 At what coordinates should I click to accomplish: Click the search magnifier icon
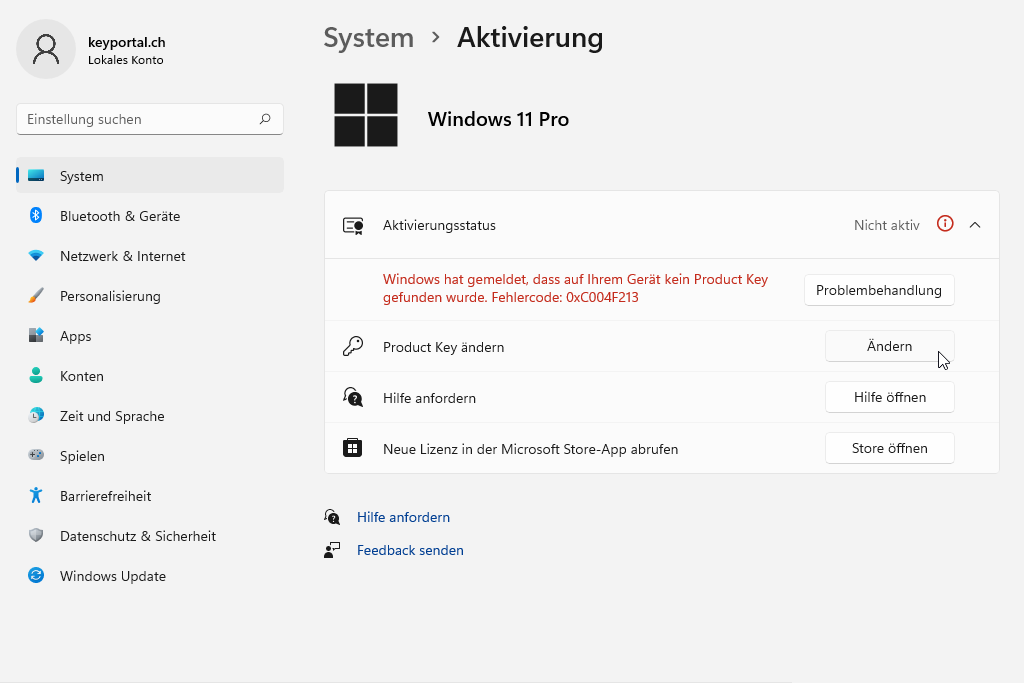click(x=265, y=119)
